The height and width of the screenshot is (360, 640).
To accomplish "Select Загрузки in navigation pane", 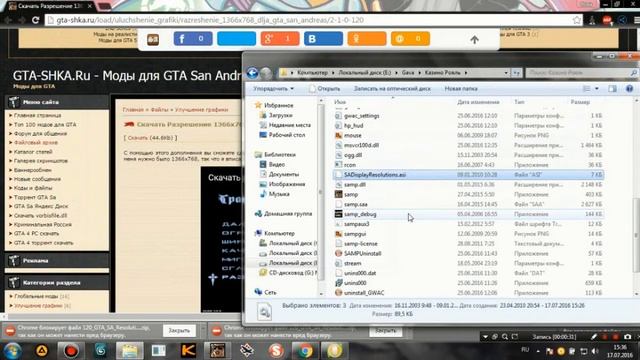I will tap(280, 115).
